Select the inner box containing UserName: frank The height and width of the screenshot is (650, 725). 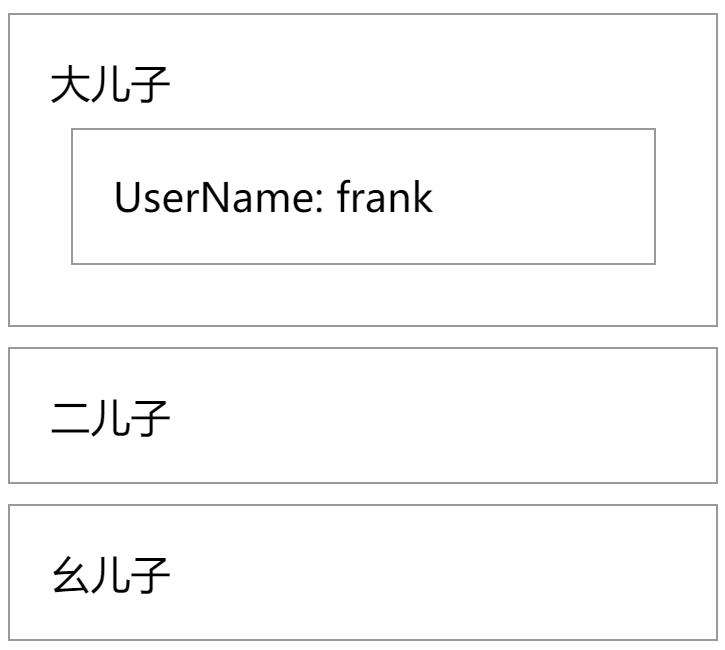[363, 196]
